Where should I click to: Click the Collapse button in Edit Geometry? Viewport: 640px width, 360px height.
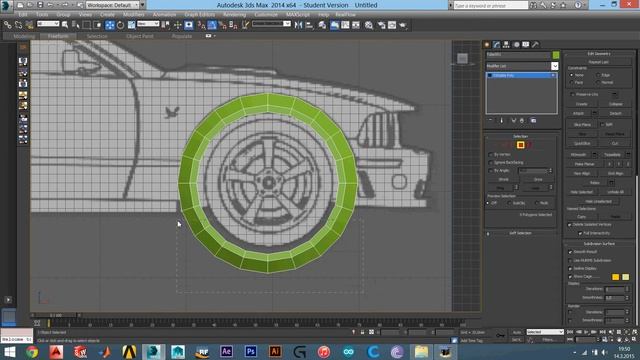point(616,104)
